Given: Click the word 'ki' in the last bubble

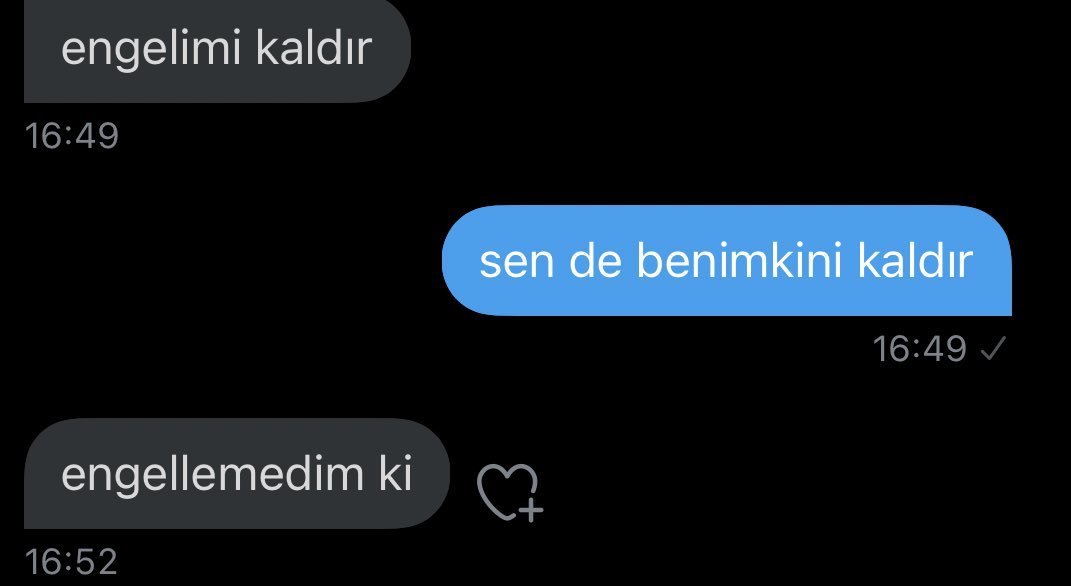Looking at the screenshot, I should click(396, 472).
